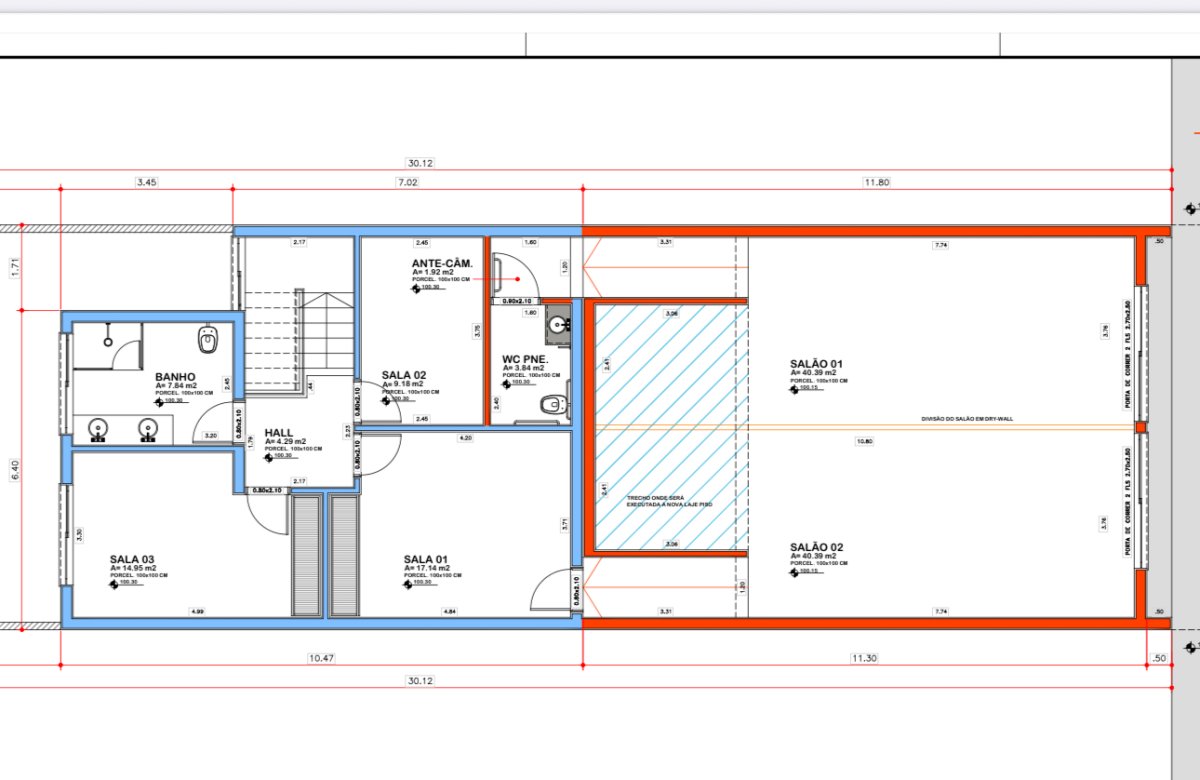Viewport: 1200px width, 780px height.
Task: Click the SALA 02 room label
Action: pyautogui.click(x=404, y=375)
